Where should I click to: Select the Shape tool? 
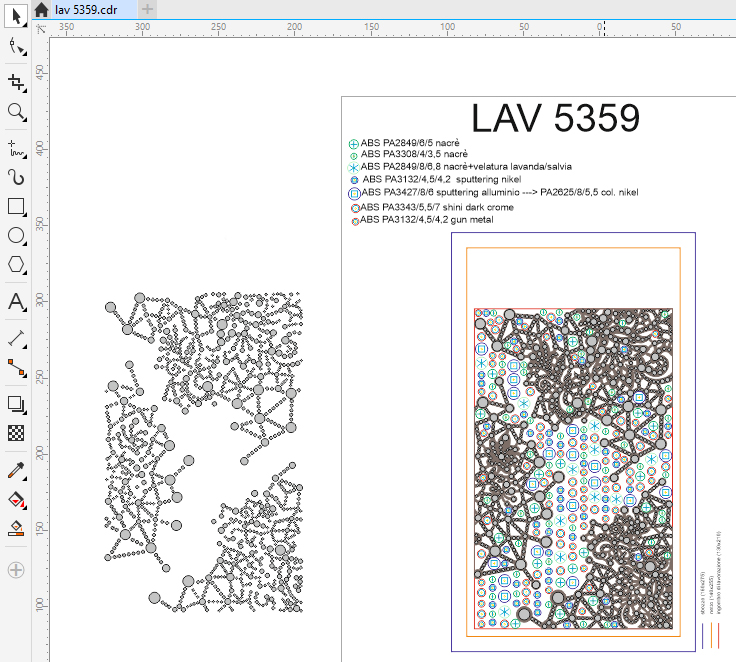coord(16,47)
